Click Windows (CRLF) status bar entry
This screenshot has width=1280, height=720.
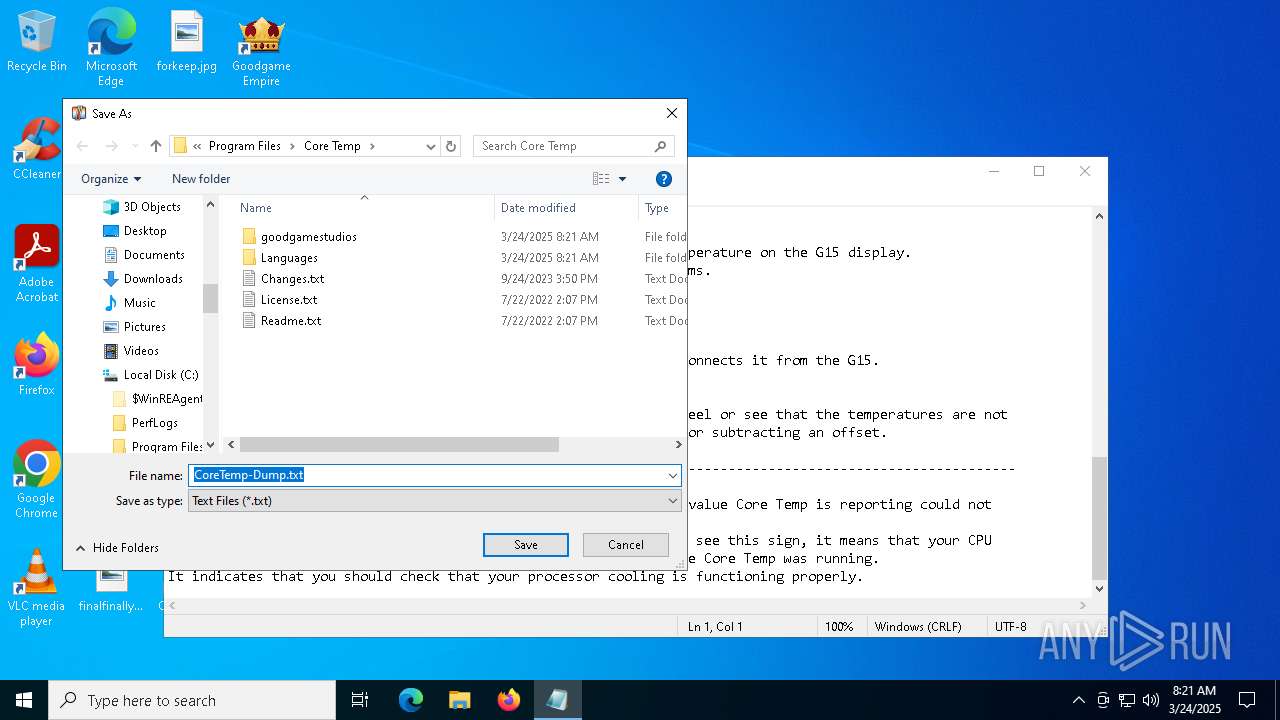click(x=918, y=627)
